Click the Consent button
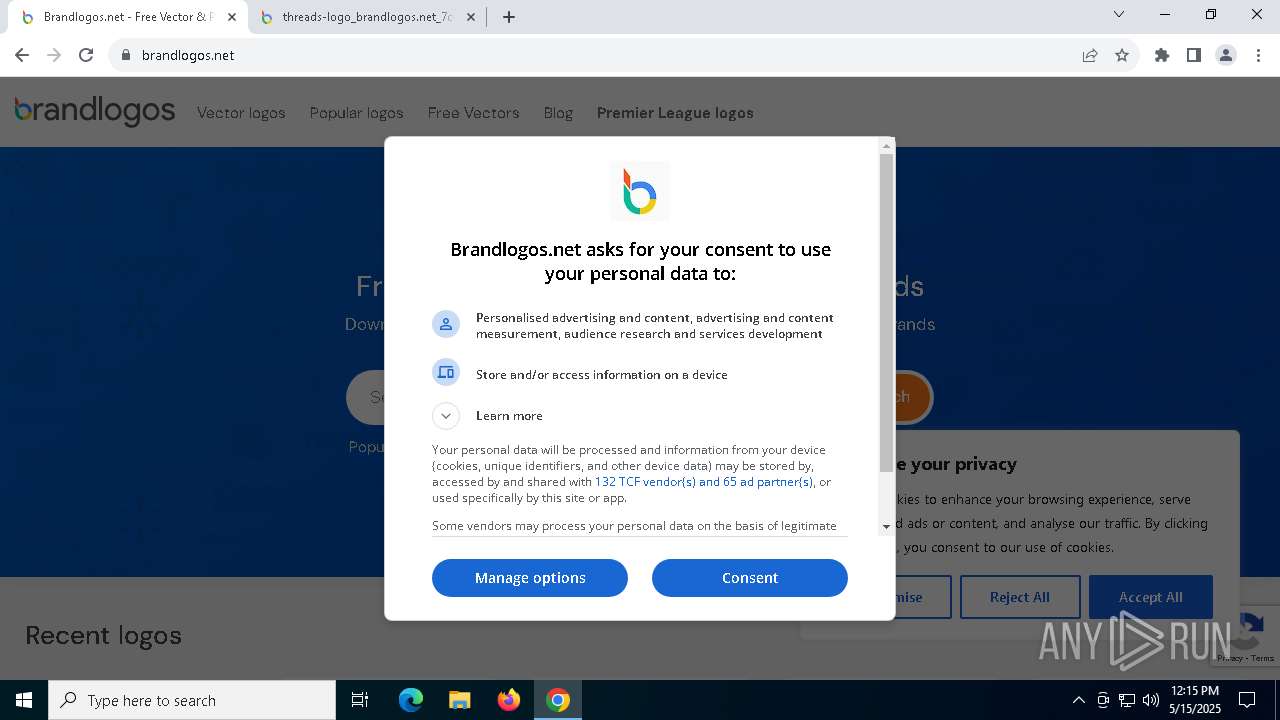This screenshot has height=720, width=1280. point(750,578)
